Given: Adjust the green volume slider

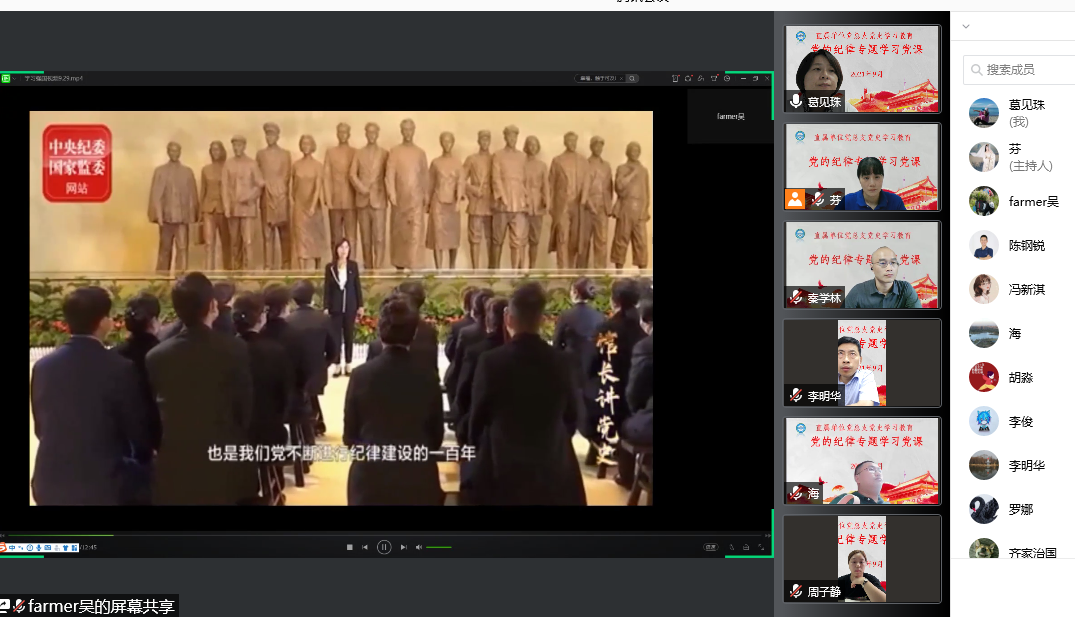Looking at the screenshot, I should tap(439, 547).
